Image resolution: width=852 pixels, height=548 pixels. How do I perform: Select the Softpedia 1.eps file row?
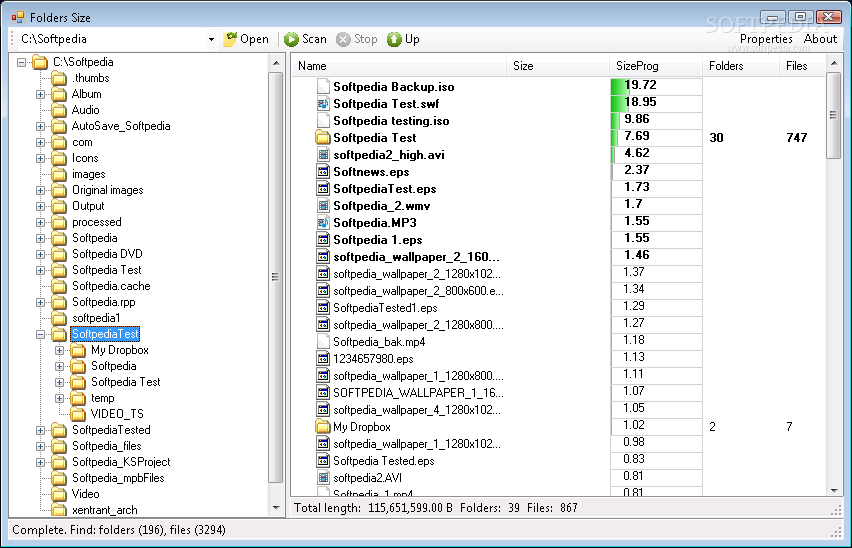click(559, 240)
